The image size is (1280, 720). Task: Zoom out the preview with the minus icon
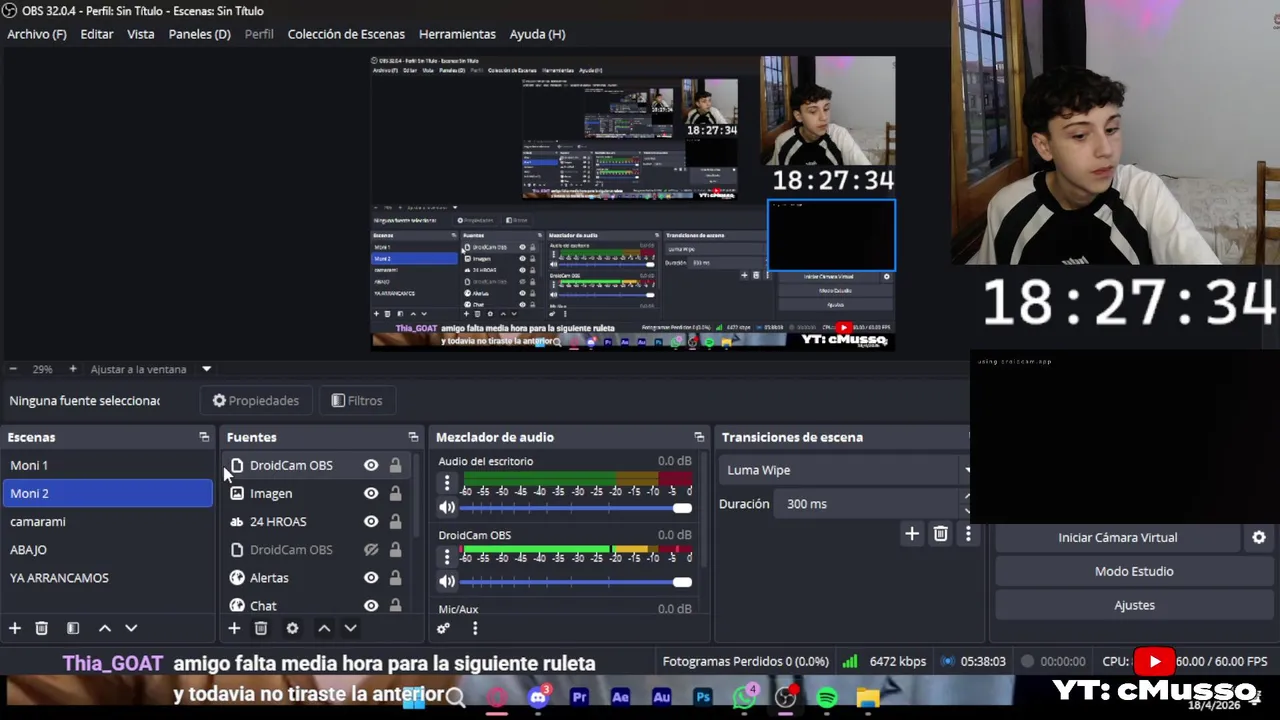13,369
